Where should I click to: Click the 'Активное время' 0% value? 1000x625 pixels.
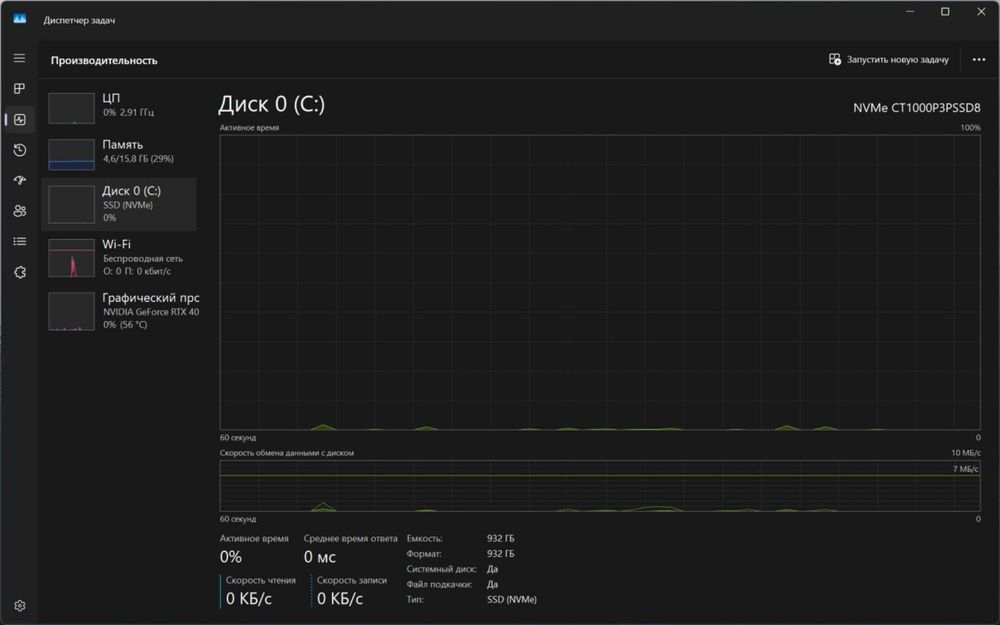point(230,557)
